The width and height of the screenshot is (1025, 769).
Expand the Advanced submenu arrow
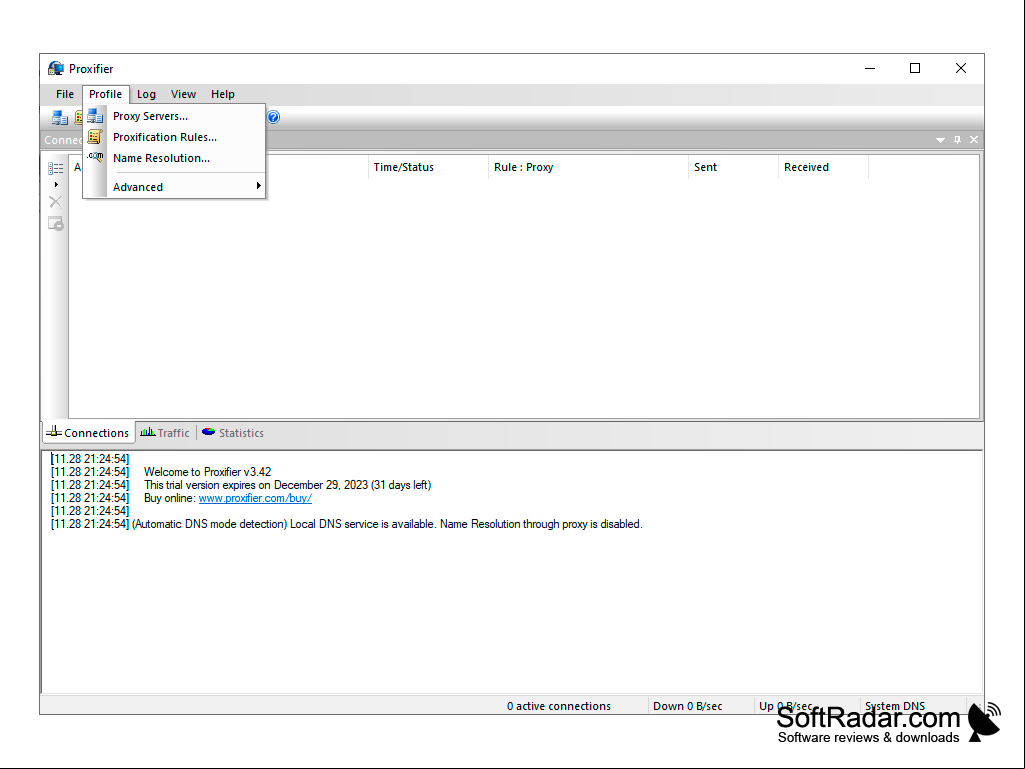(259, 186)
